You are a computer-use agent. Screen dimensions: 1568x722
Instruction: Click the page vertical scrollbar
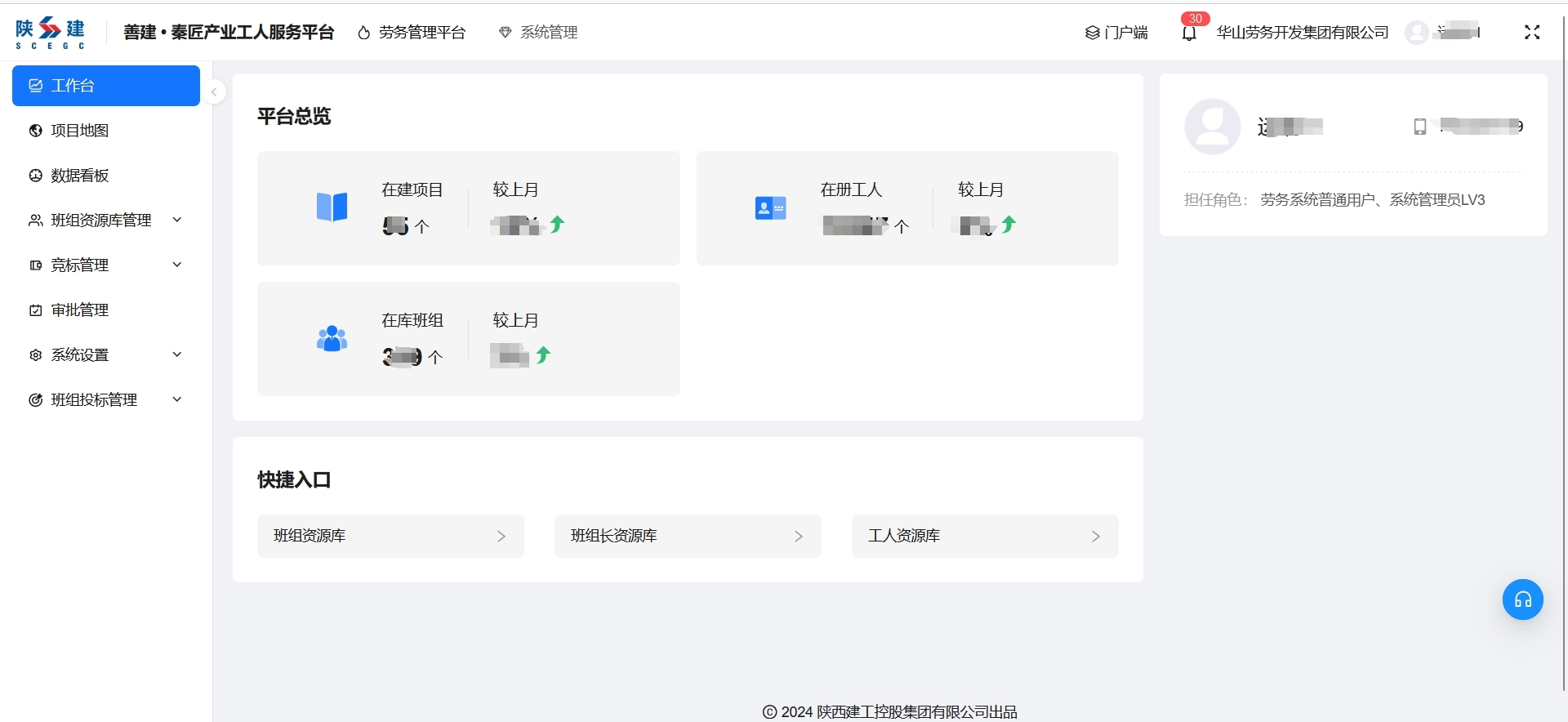pos(1563,327)
